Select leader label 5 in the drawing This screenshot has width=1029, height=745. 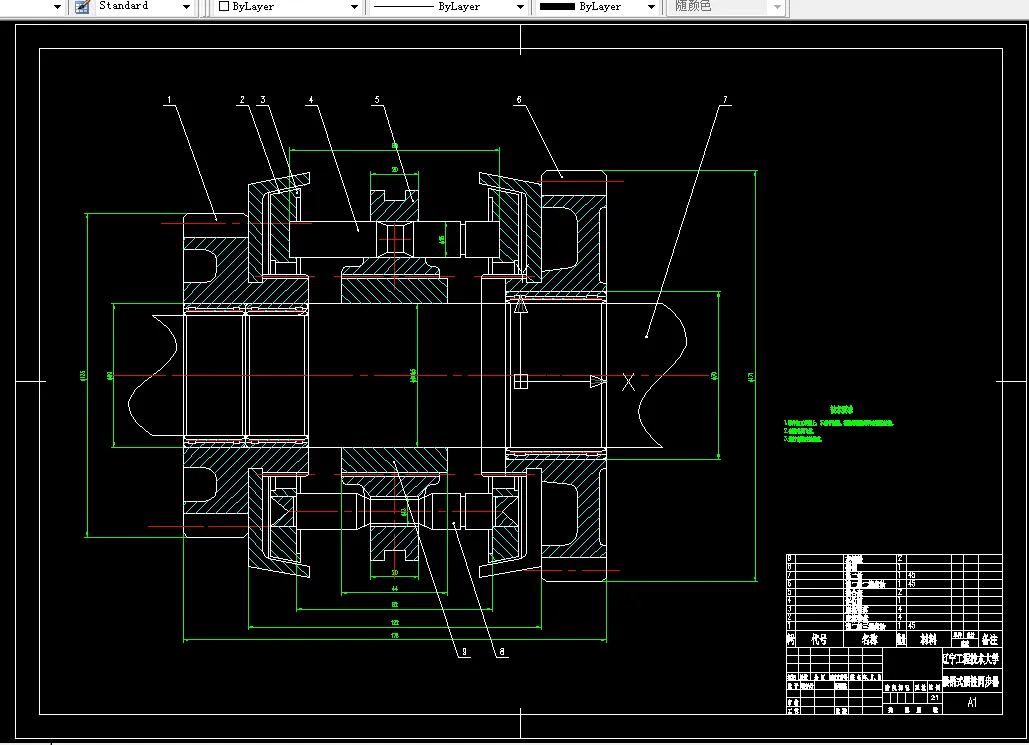click(x=377, y=100)
